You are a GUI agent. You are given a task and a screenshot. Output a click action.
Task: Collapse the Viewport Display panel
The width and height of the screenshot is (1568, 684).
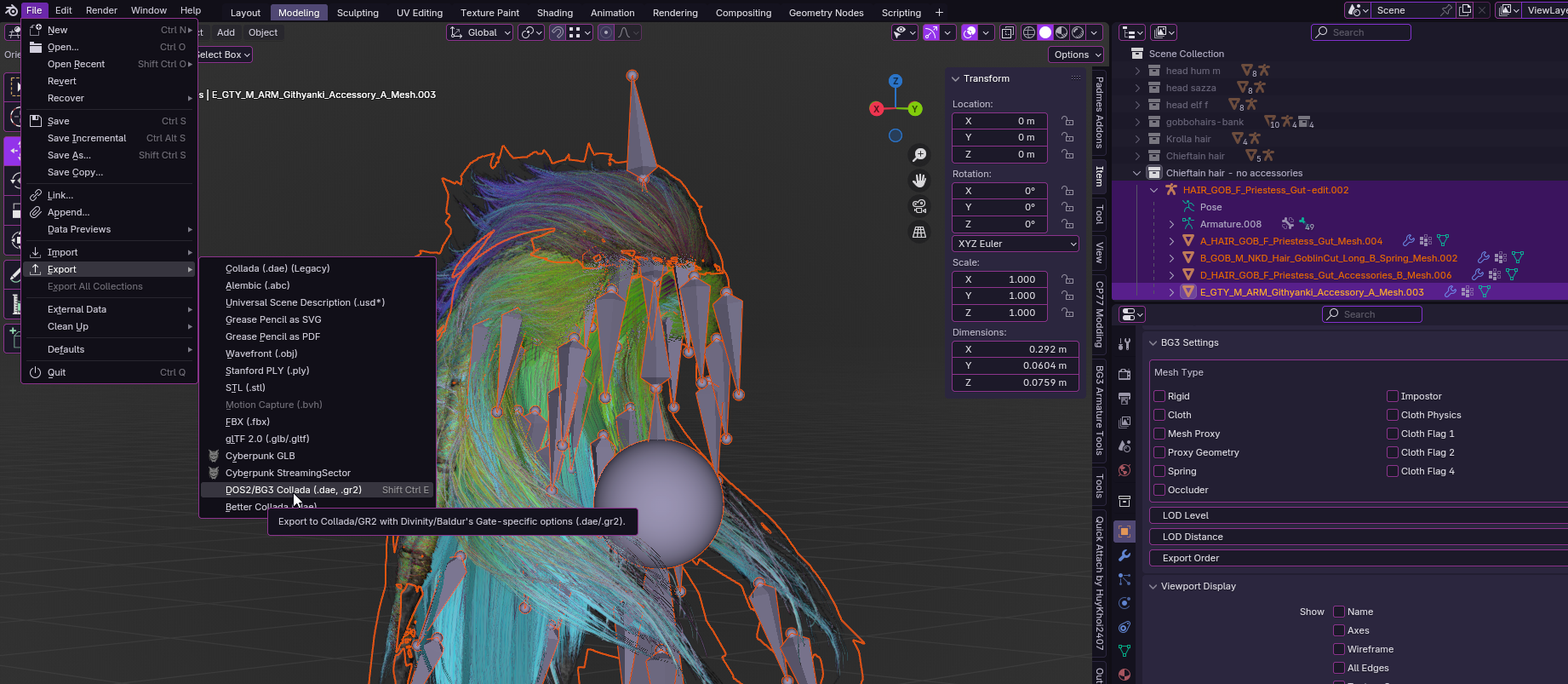(1153, 586)
